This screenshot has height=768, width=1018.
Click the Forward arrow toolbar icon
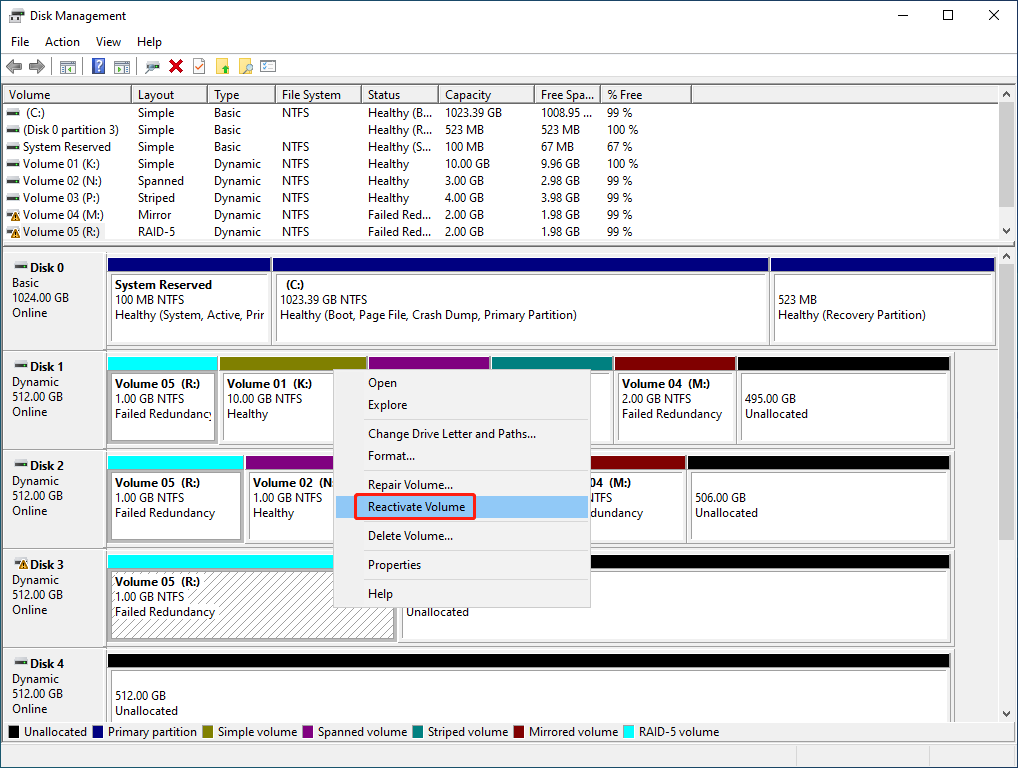tap(37, 66)
